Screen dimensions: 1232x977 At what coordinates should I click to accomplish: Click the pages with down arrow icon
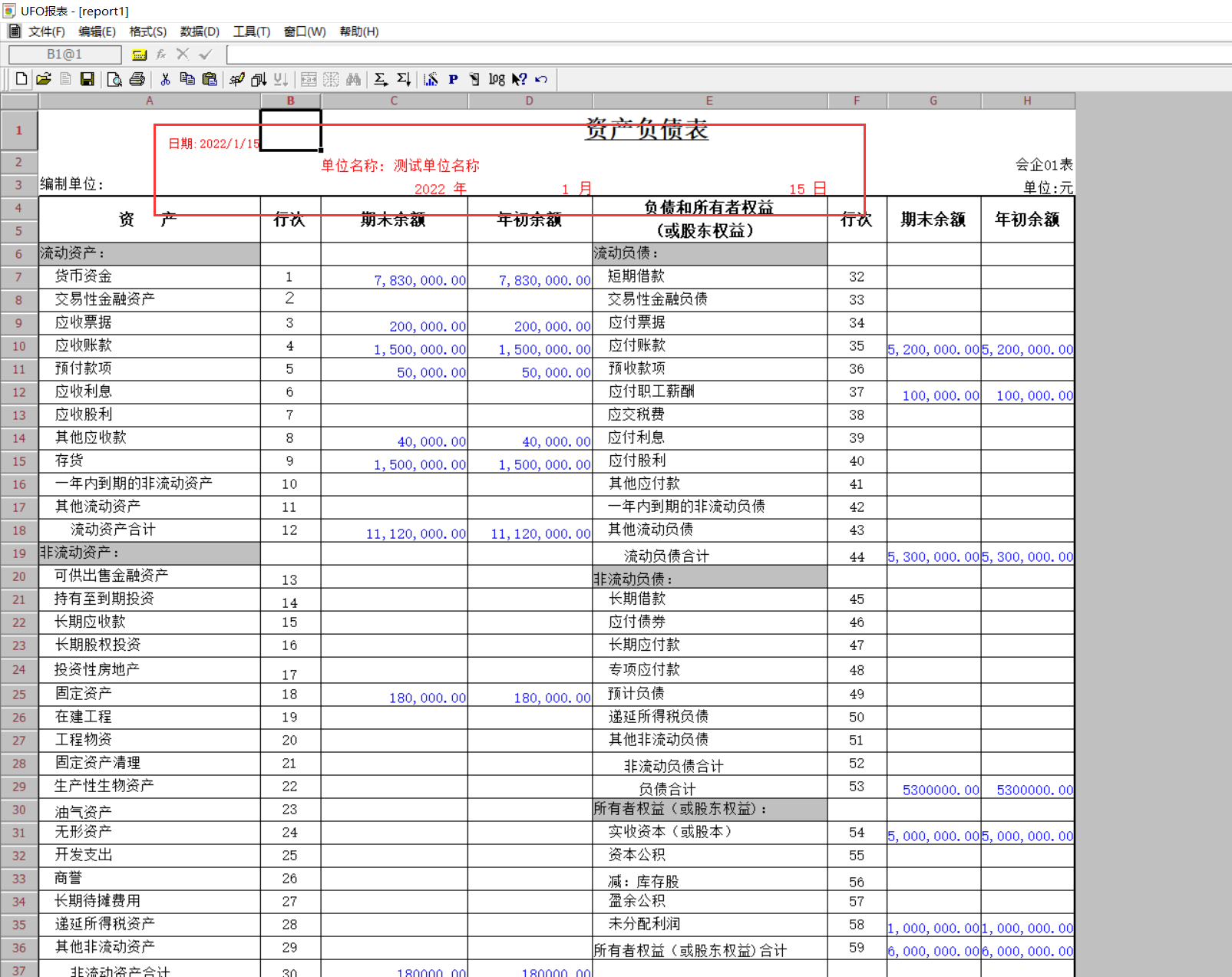coord(259,79)
